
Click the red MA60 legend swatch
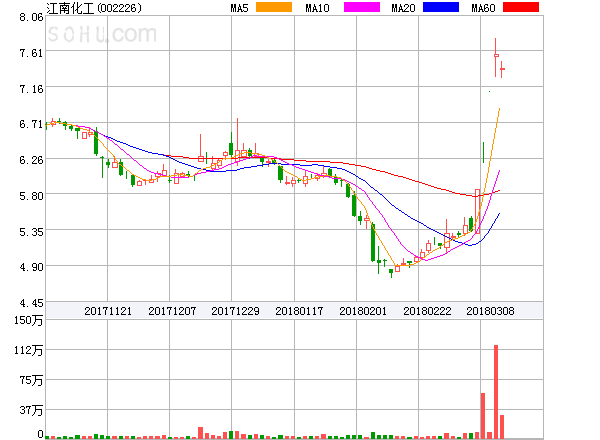tap(521, 7)
